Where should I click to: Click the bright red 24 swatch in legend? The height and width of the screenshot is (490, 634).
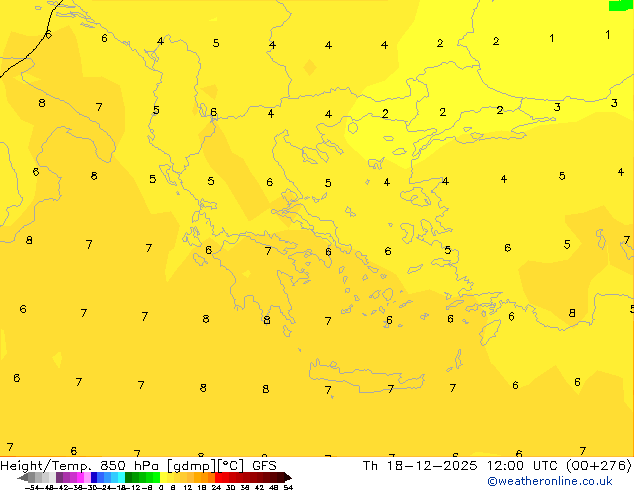tap(218, 477)
